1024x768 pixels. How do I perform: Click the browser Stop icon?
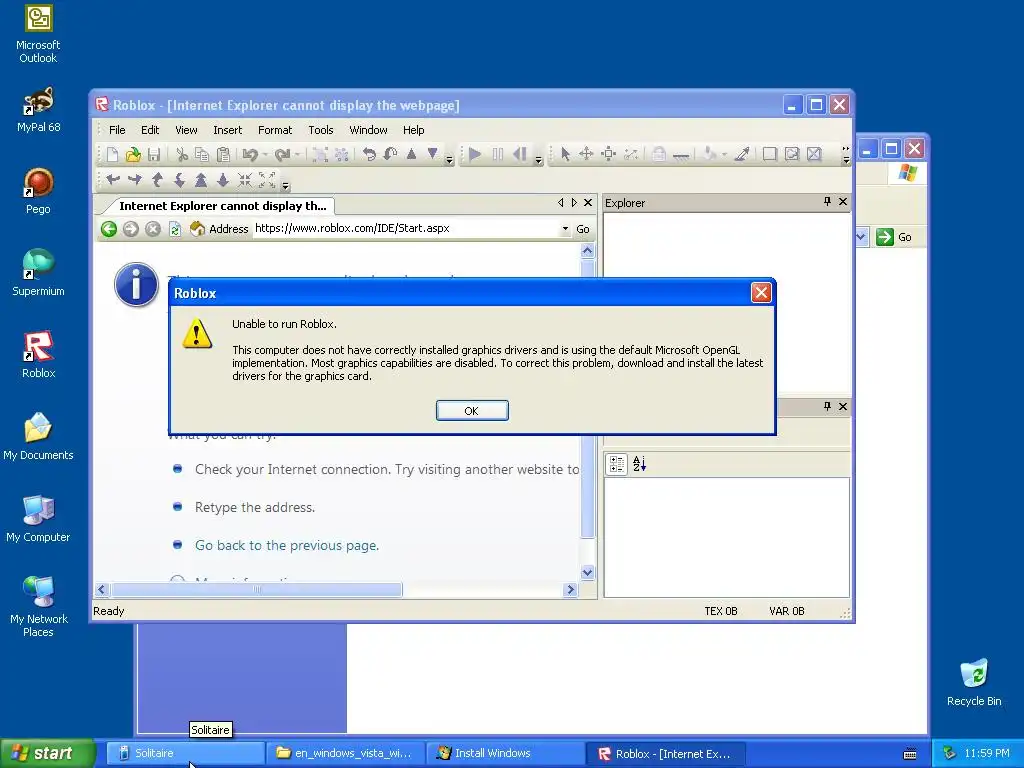[153, 229]
